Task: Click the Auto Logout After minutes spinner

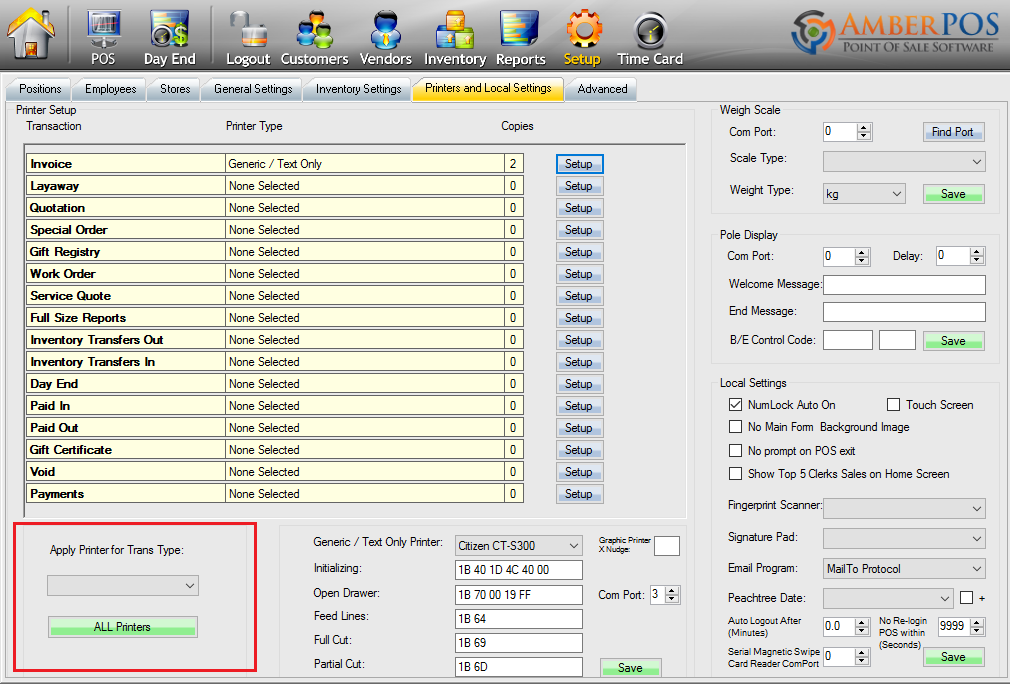Action: click(x=847, y=626)
